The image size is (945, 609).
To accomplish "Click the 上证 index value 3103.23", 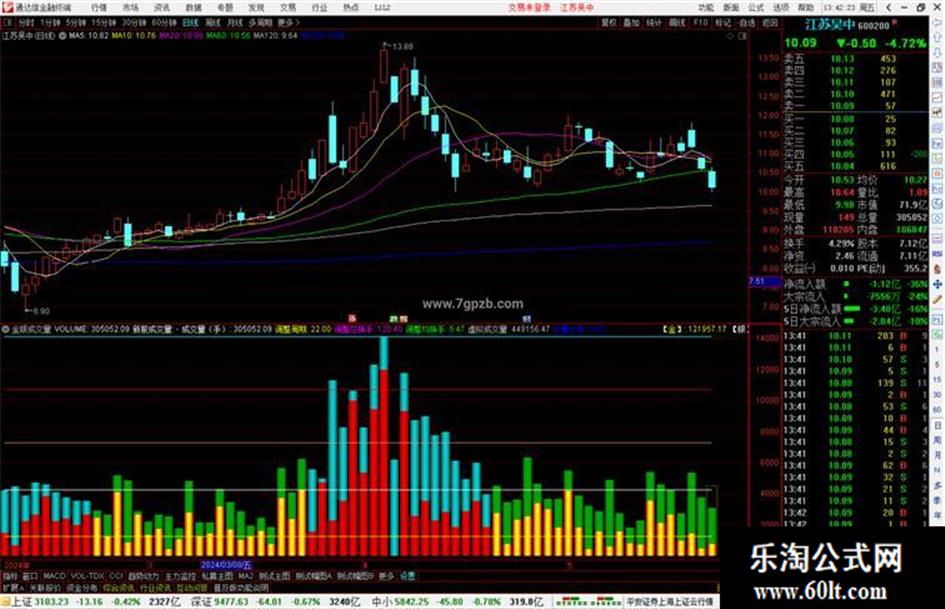I will pyautogui.click(x=52, y=602).
